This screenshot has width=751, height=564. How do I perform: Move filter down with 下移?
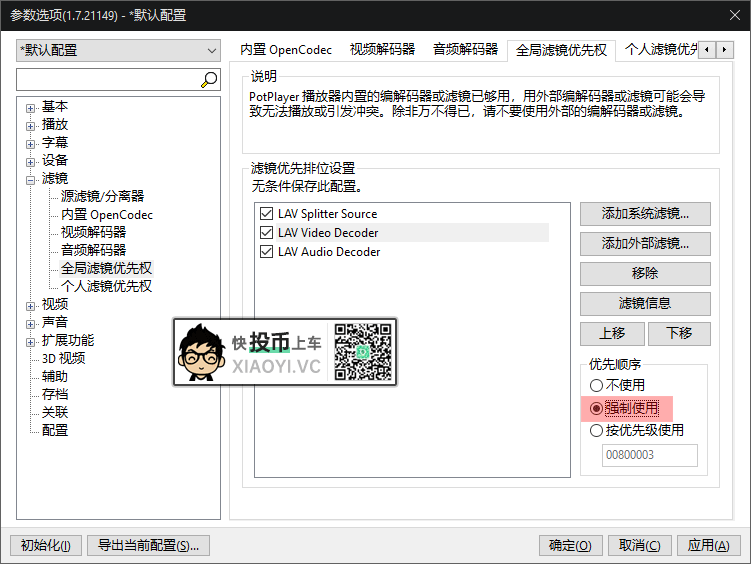679,333
